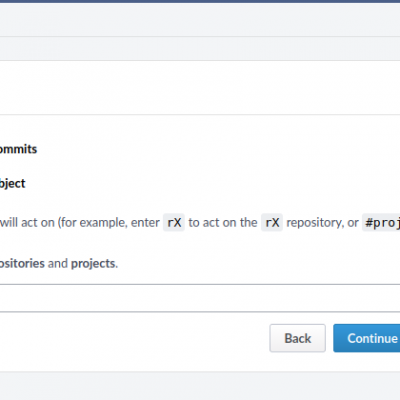The height and width of the screenshot is (400, 400).
Task: Click the blue Continue button
Action: coord(367,338)
